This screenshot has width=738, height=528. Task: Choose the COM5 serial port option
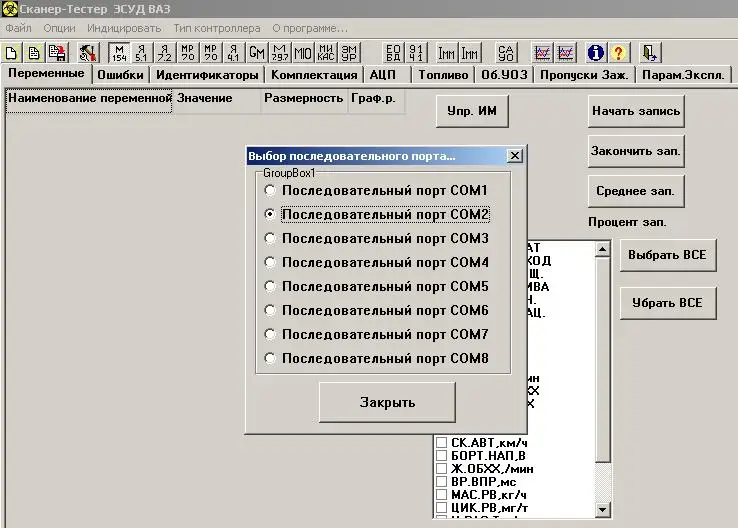coord(270,286)
